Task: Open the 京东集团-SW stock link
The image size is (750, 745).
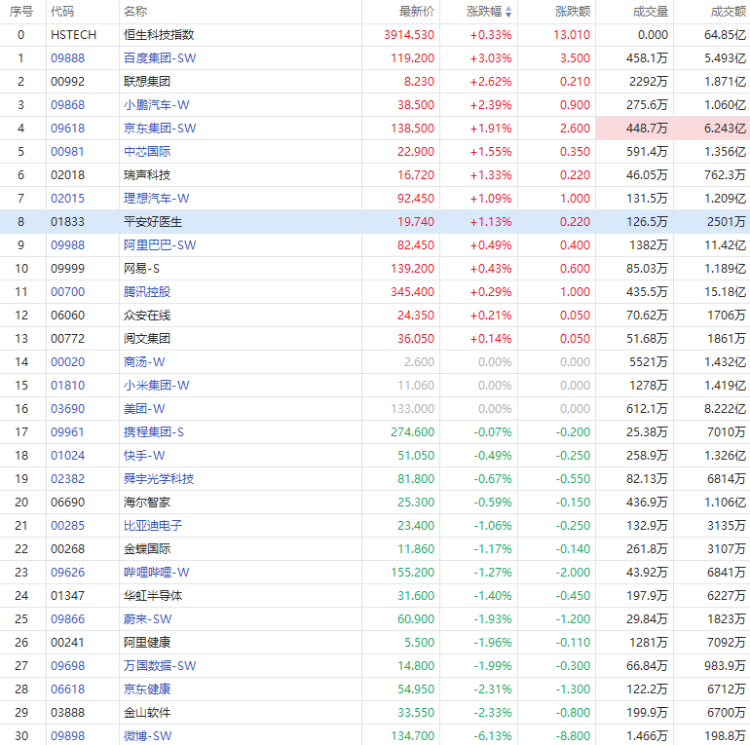Action: pyautogui.click(x=160, y=128)
